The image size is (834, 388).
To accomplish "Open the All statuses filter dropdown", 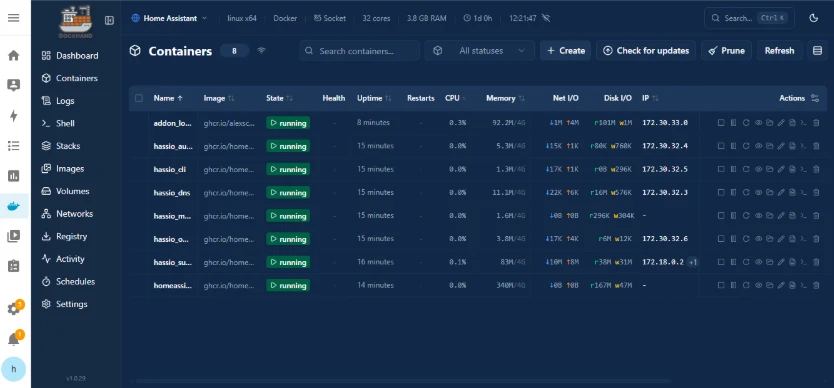I will tap(480, 51).
